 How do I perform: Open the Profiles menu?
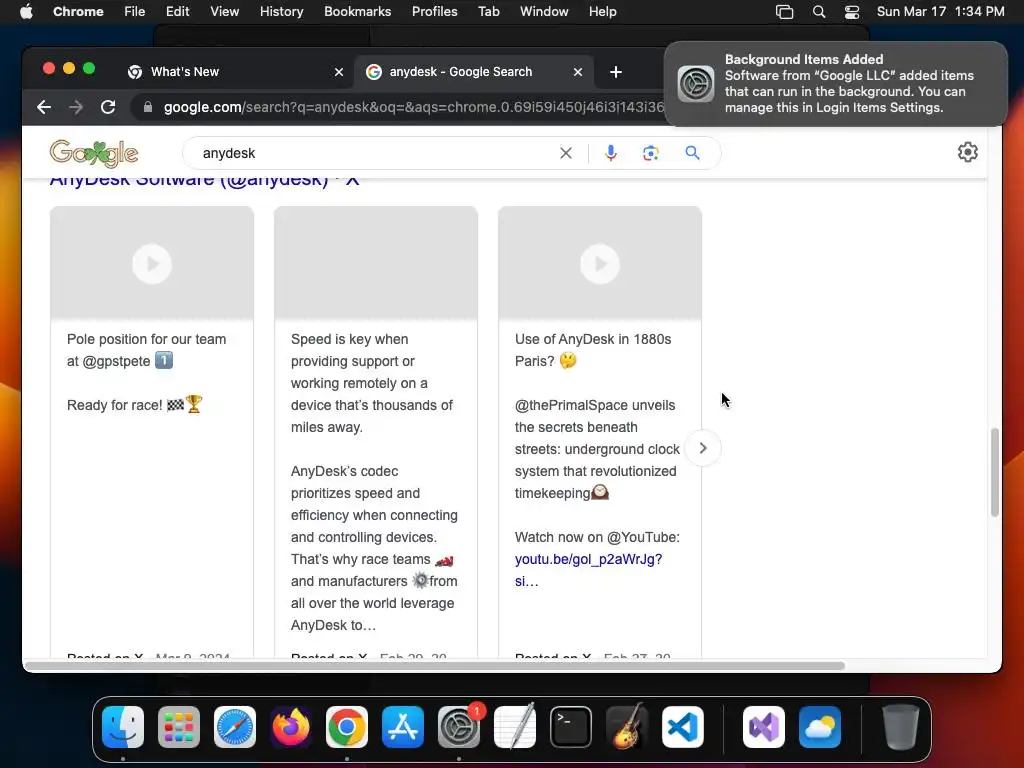pos(434,12)
